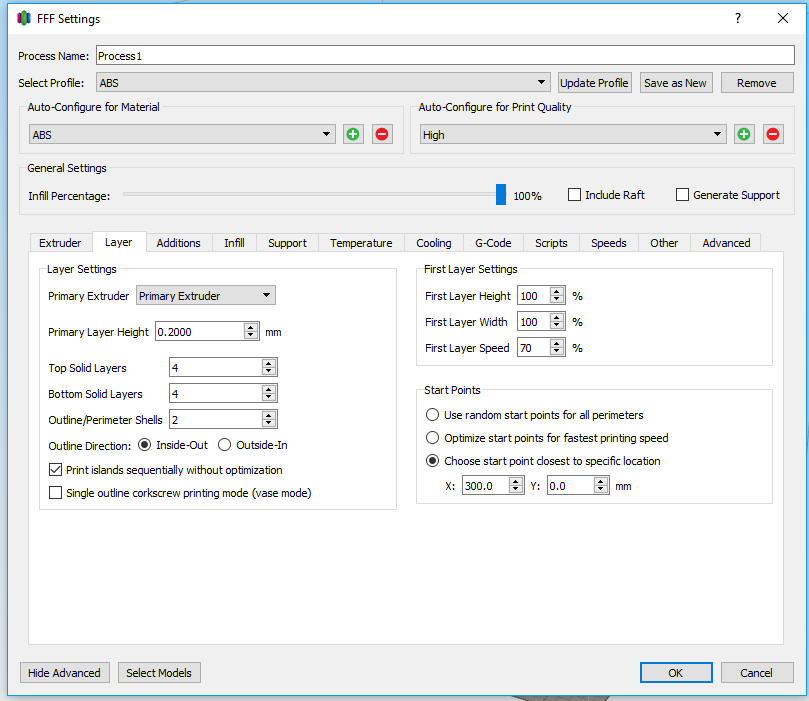Click the Primary Layer Height value field
Image resolution: width=809 pixels, height=701 pixels.
click(200, 332)
